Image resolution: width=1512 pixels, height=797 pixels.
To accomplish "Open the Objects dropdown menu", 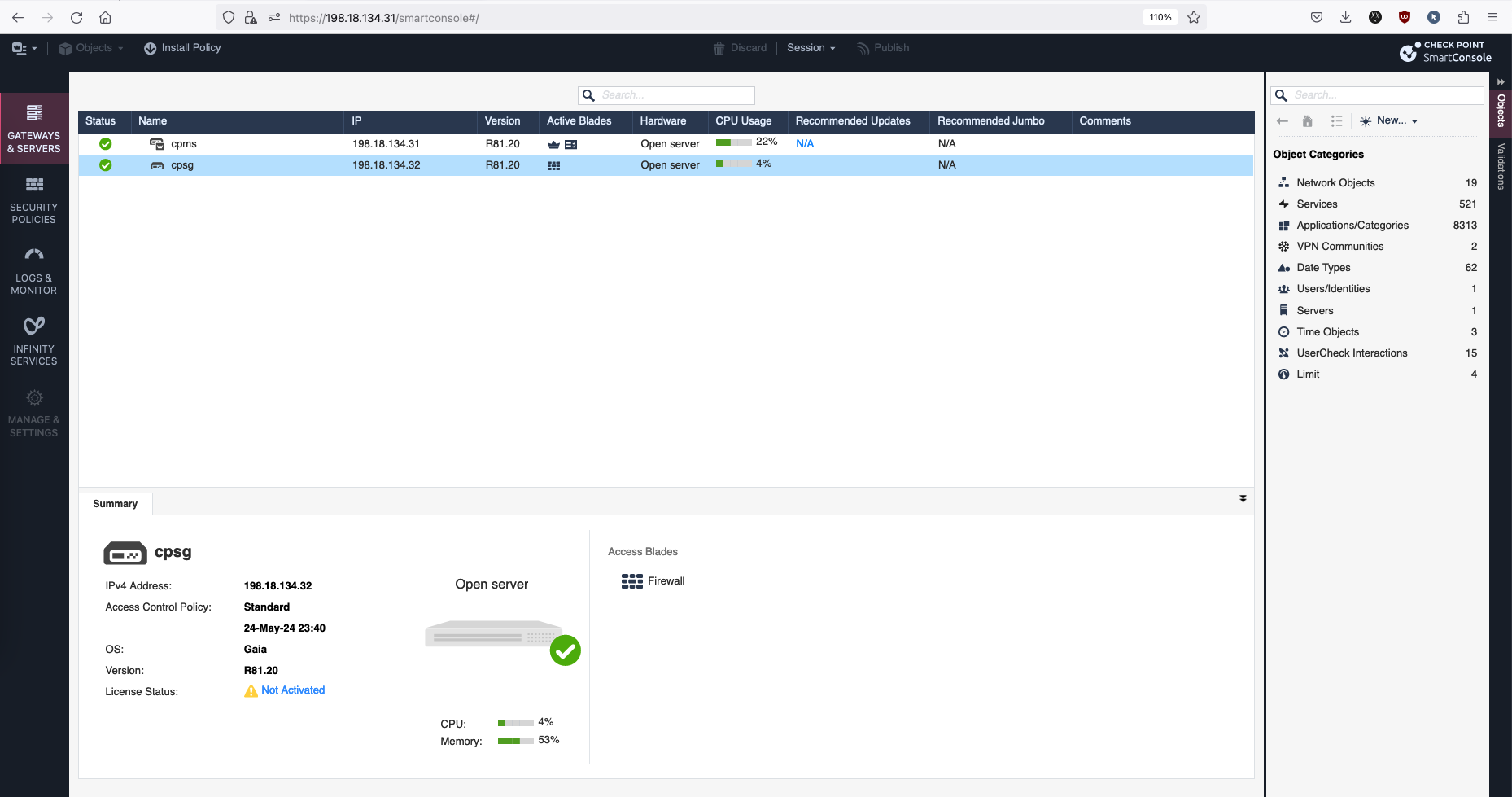I will (91, 48).
